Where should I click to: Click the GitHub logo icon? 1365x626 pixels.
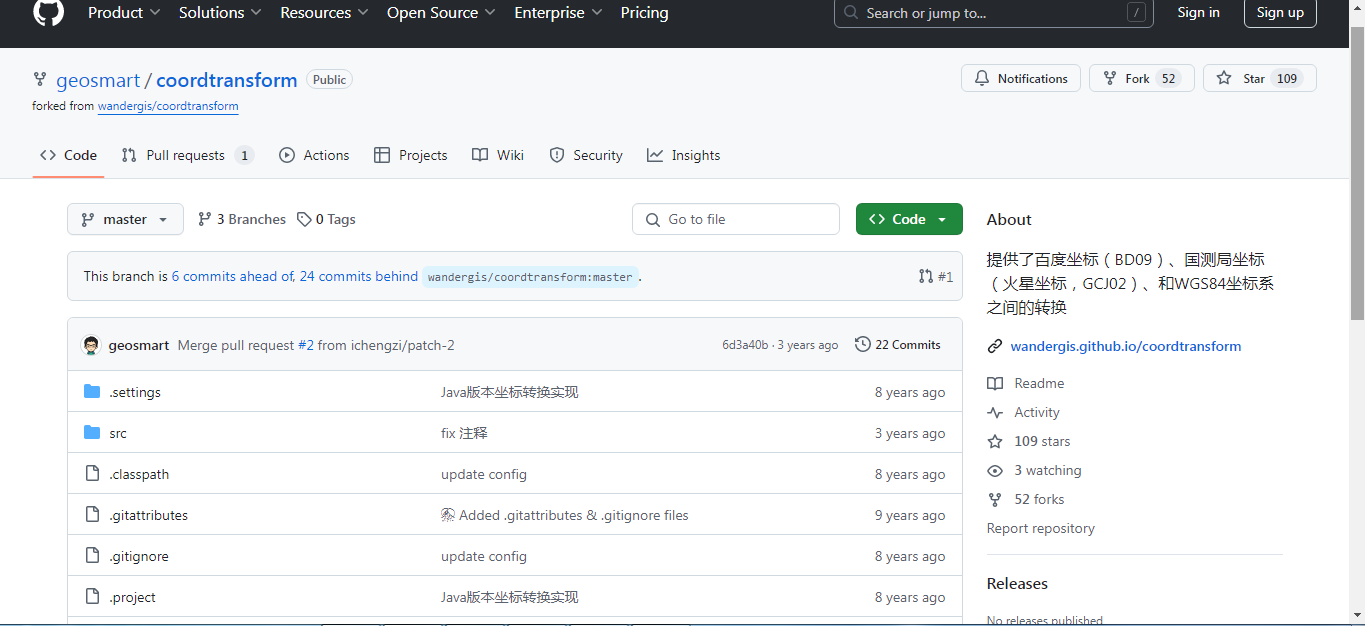pyautogui.click(x=48, y=12)
